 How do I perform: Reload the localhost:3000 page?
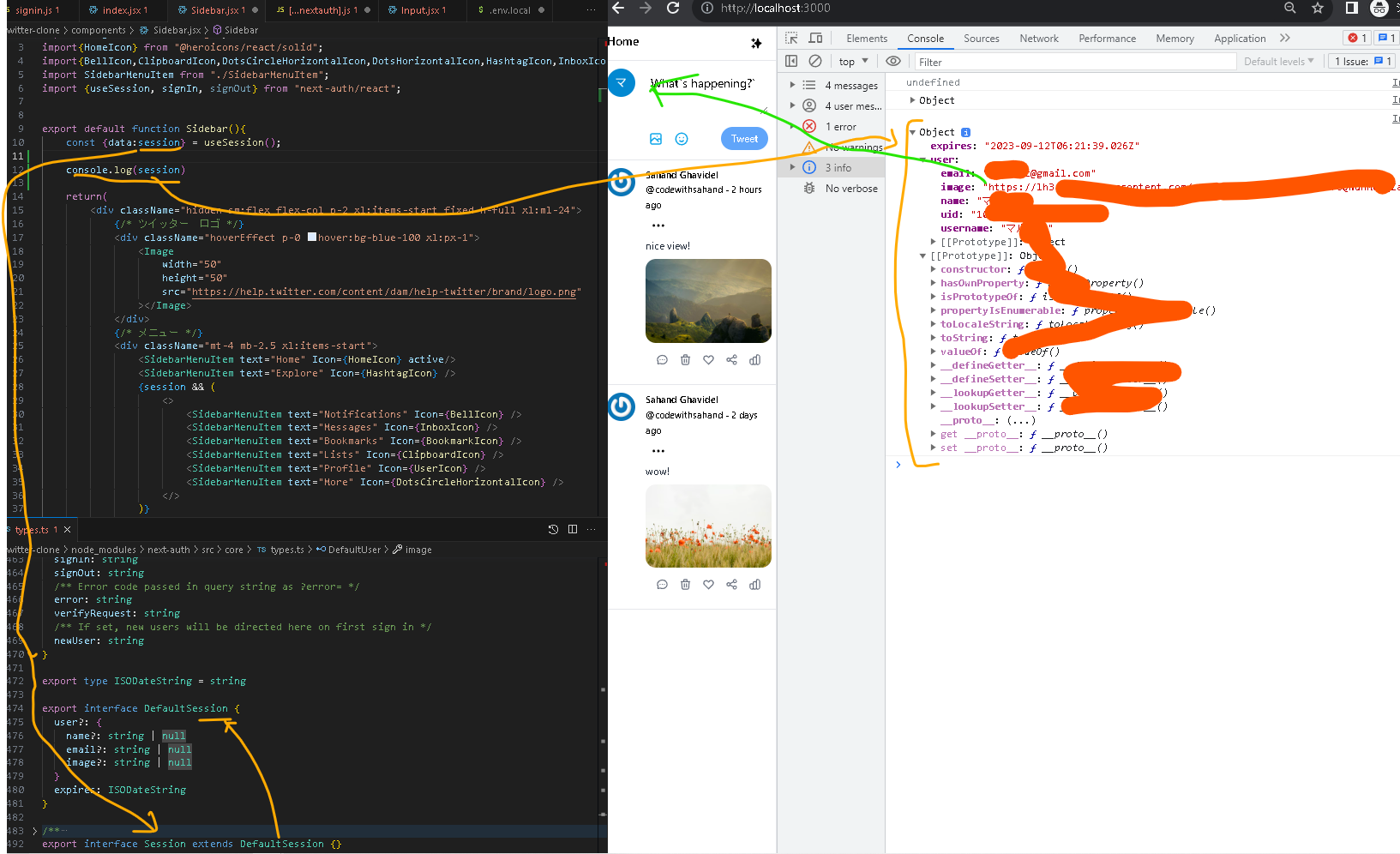point(673,9)
